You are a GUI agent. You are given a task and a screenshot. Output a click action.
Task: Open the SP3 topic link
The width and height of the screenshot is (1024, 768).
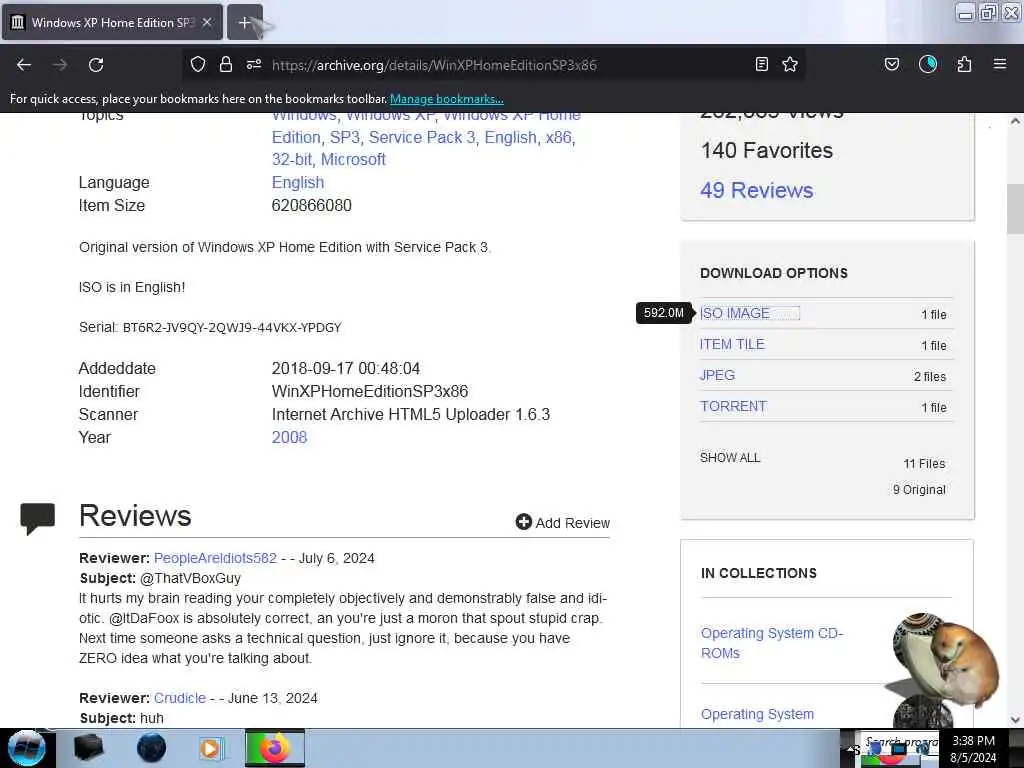tap(345, 137)
